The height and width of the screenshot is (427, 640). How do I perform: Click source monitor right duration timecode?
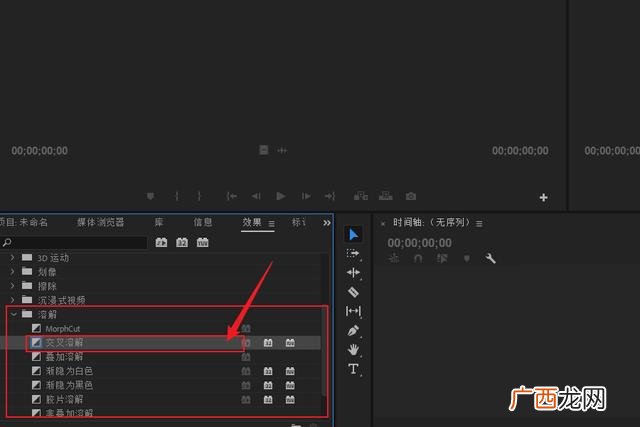tap(520, 151)
